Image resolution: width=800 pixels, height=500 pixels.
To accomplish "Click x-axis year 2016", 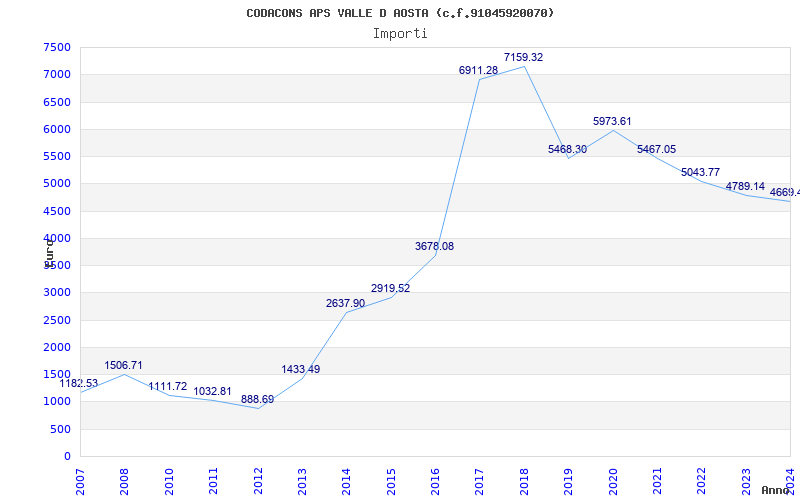I will pos(435,481).
